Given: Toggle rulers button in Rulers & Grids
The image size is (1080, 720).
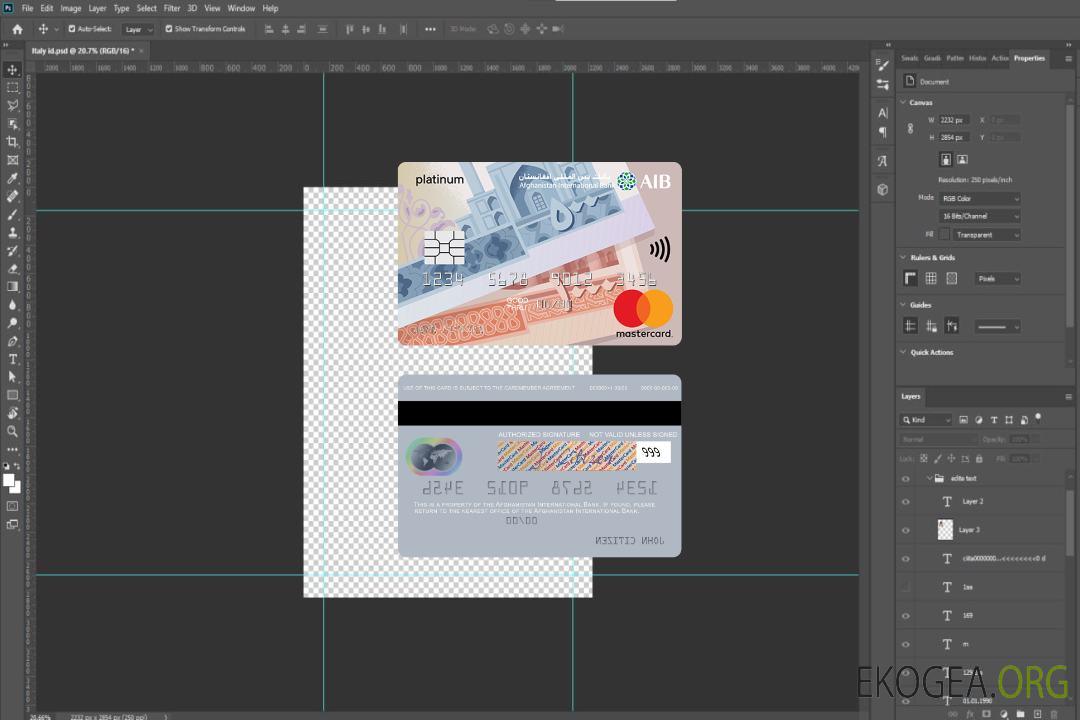Looking at the screenshot, I should 910,278.
